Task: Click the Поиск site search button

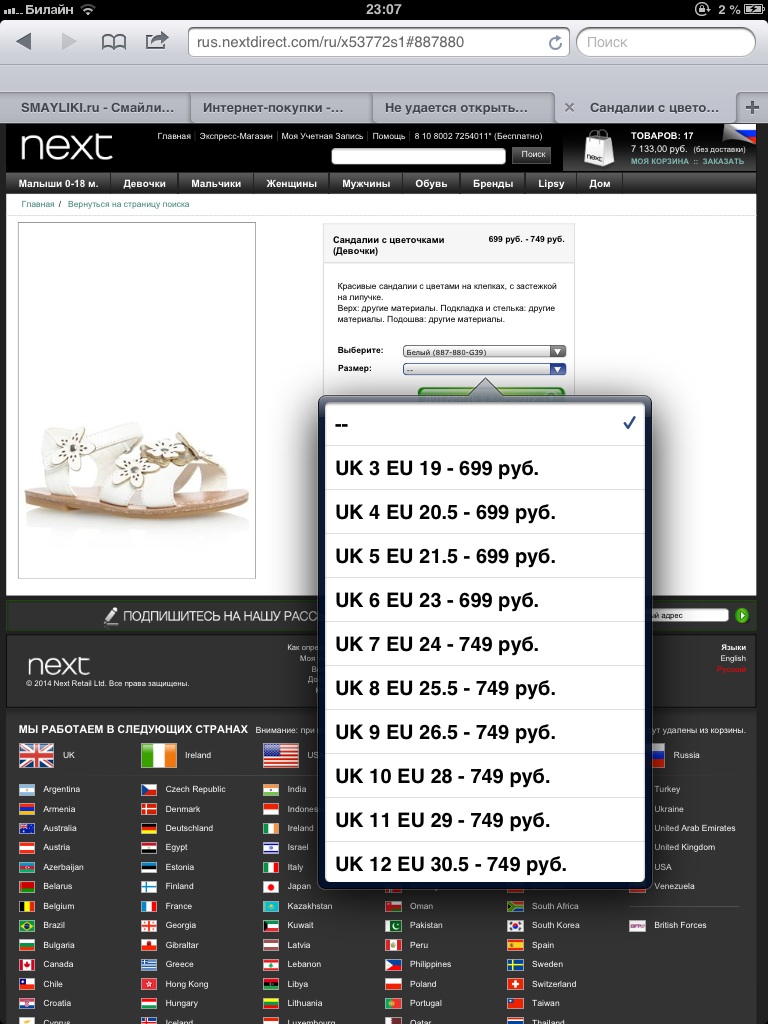Action: tap(533, 155)
